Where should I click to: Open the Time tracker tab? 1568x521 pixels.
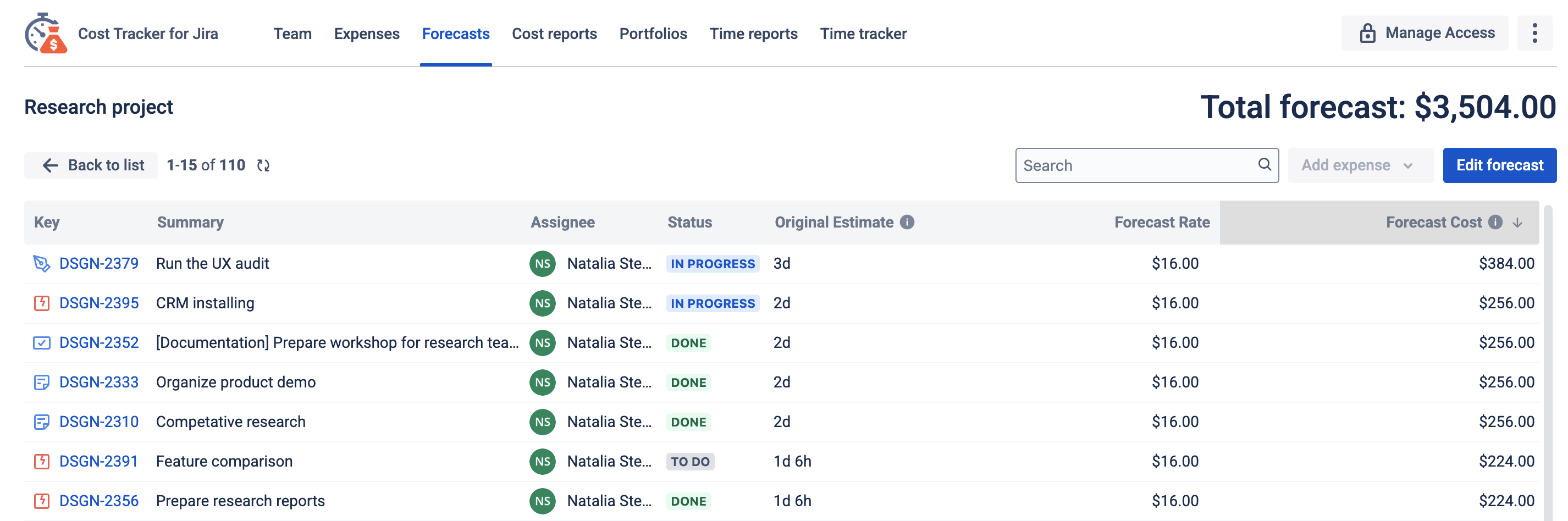click(x=863, y=34)
